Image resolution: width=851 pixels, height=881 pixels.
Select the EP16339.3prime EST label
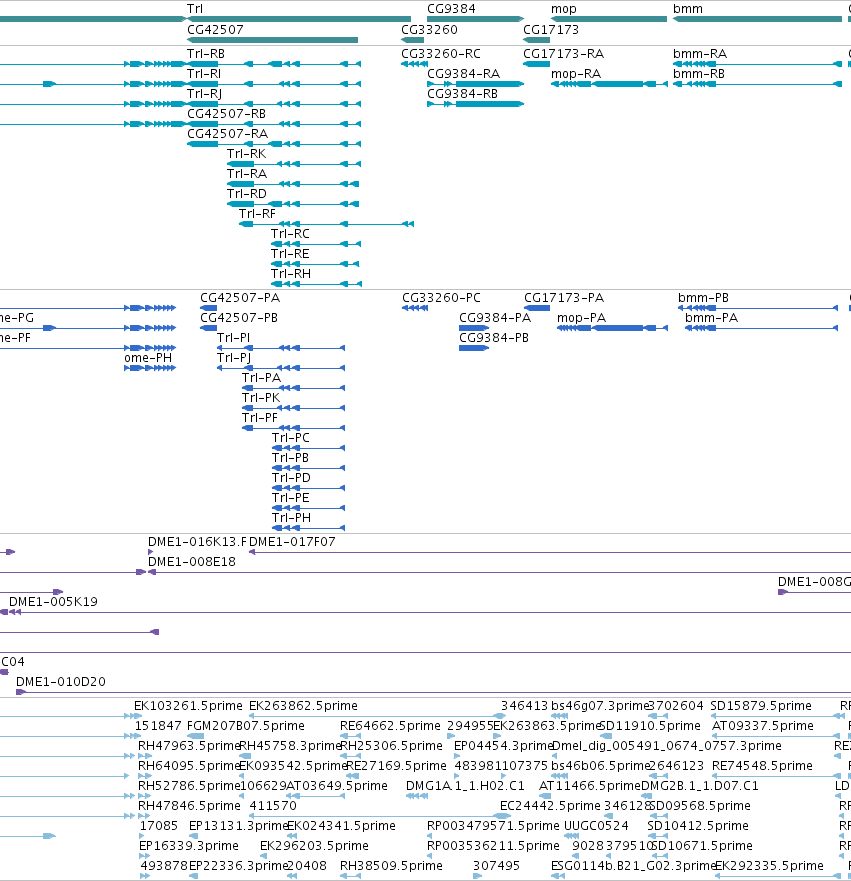(x=189, y=846)
